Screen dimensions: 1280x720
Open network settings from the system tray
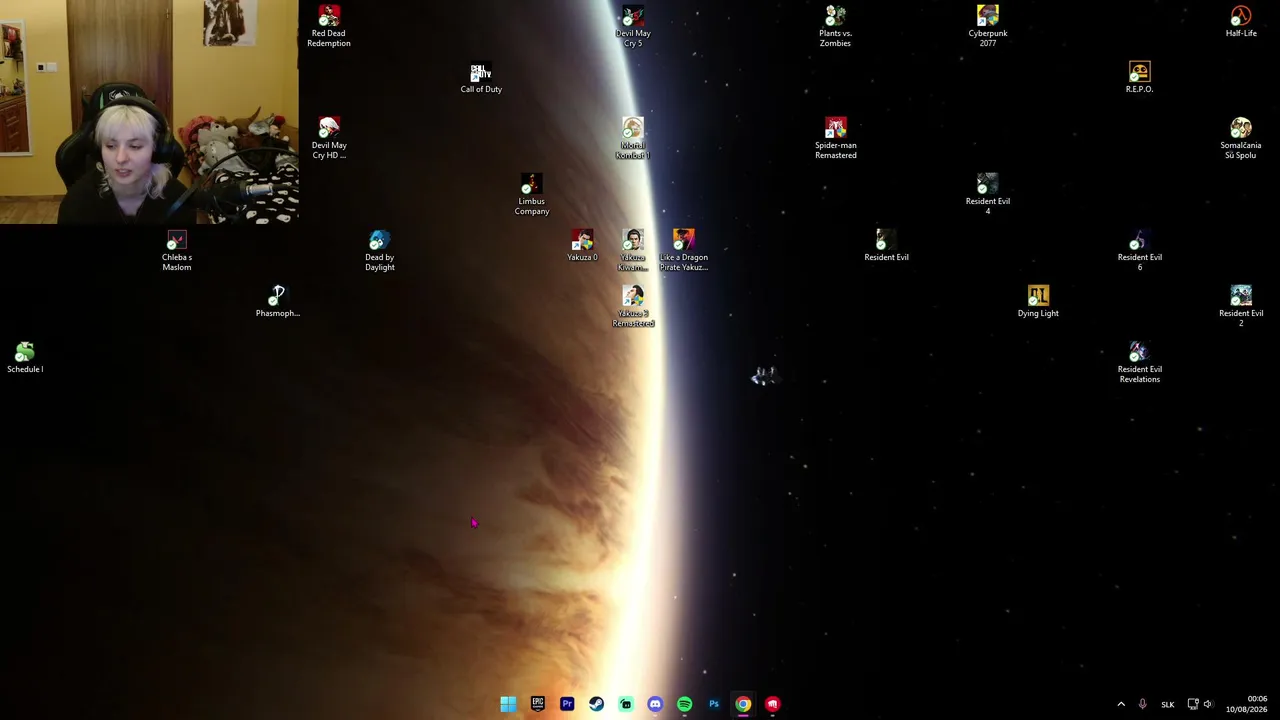point(1193,704)
